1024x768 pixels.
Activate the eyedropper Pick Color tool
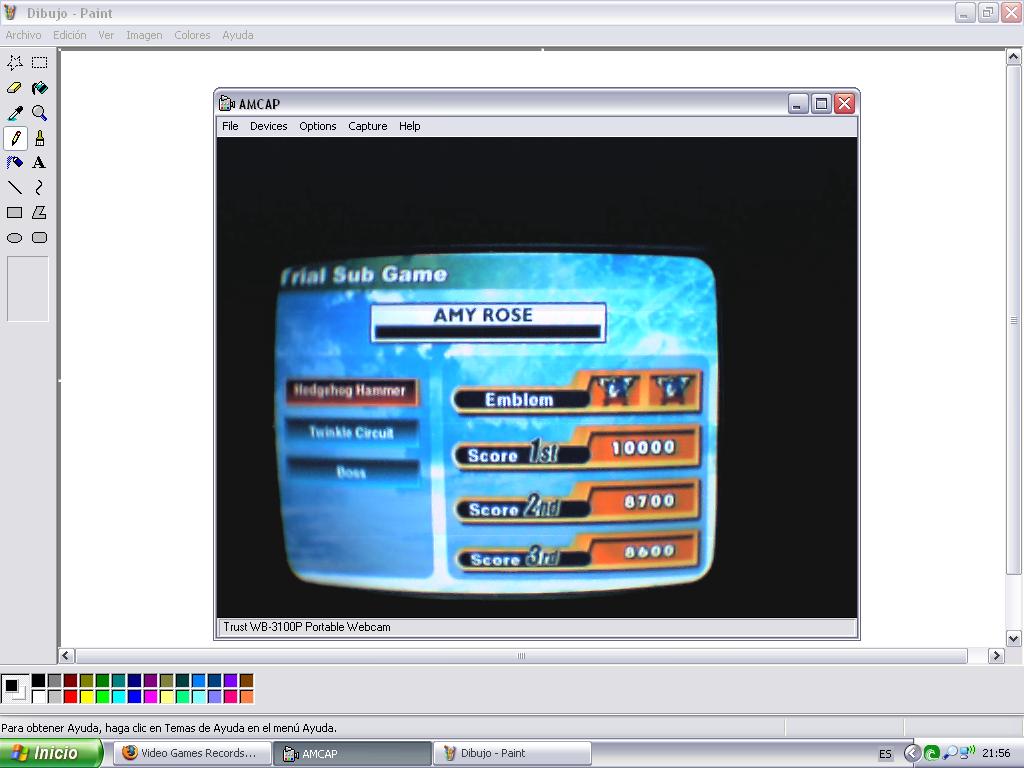click(15, 113)
